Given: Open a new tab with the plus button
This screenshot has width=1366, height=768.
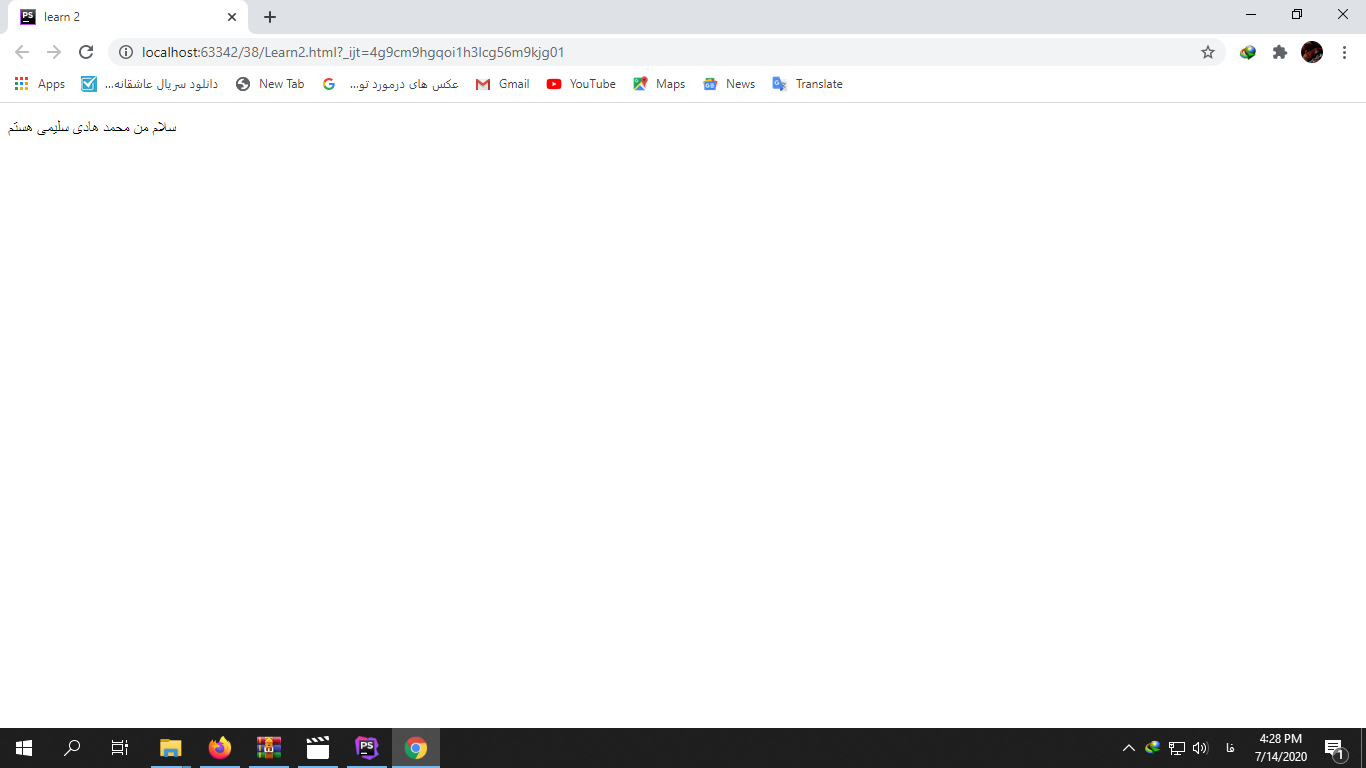Looking at the screenshot, I should point(270,17).
